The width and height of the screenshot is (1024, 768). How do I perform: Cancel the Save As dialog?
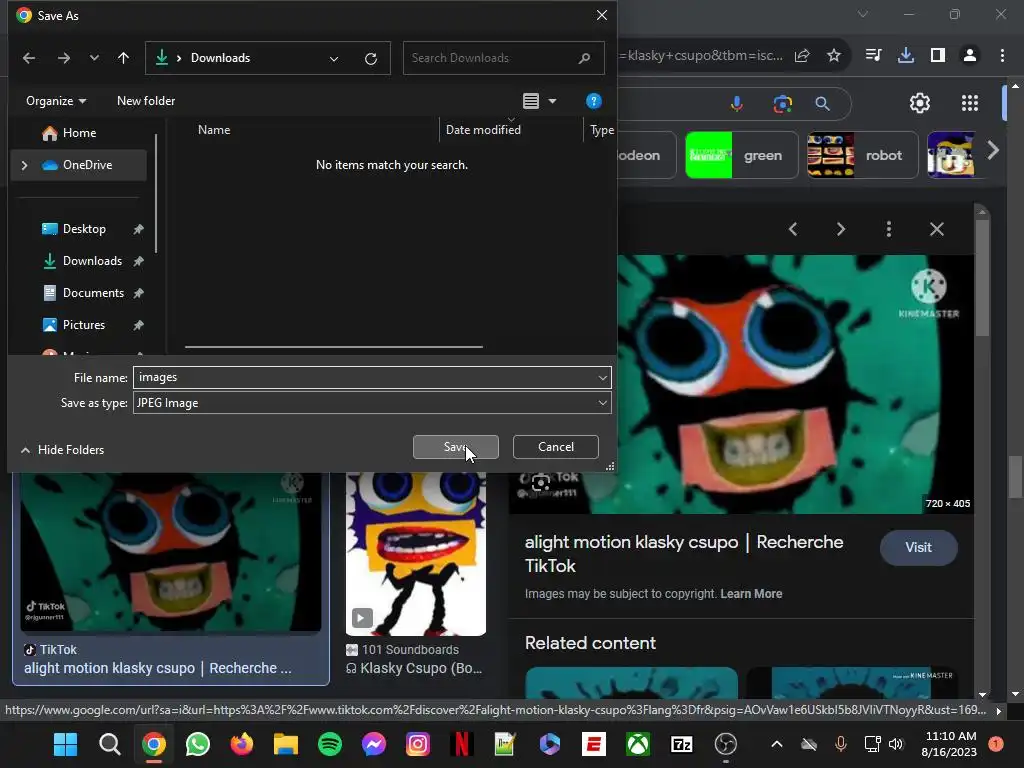click(556, 447)
